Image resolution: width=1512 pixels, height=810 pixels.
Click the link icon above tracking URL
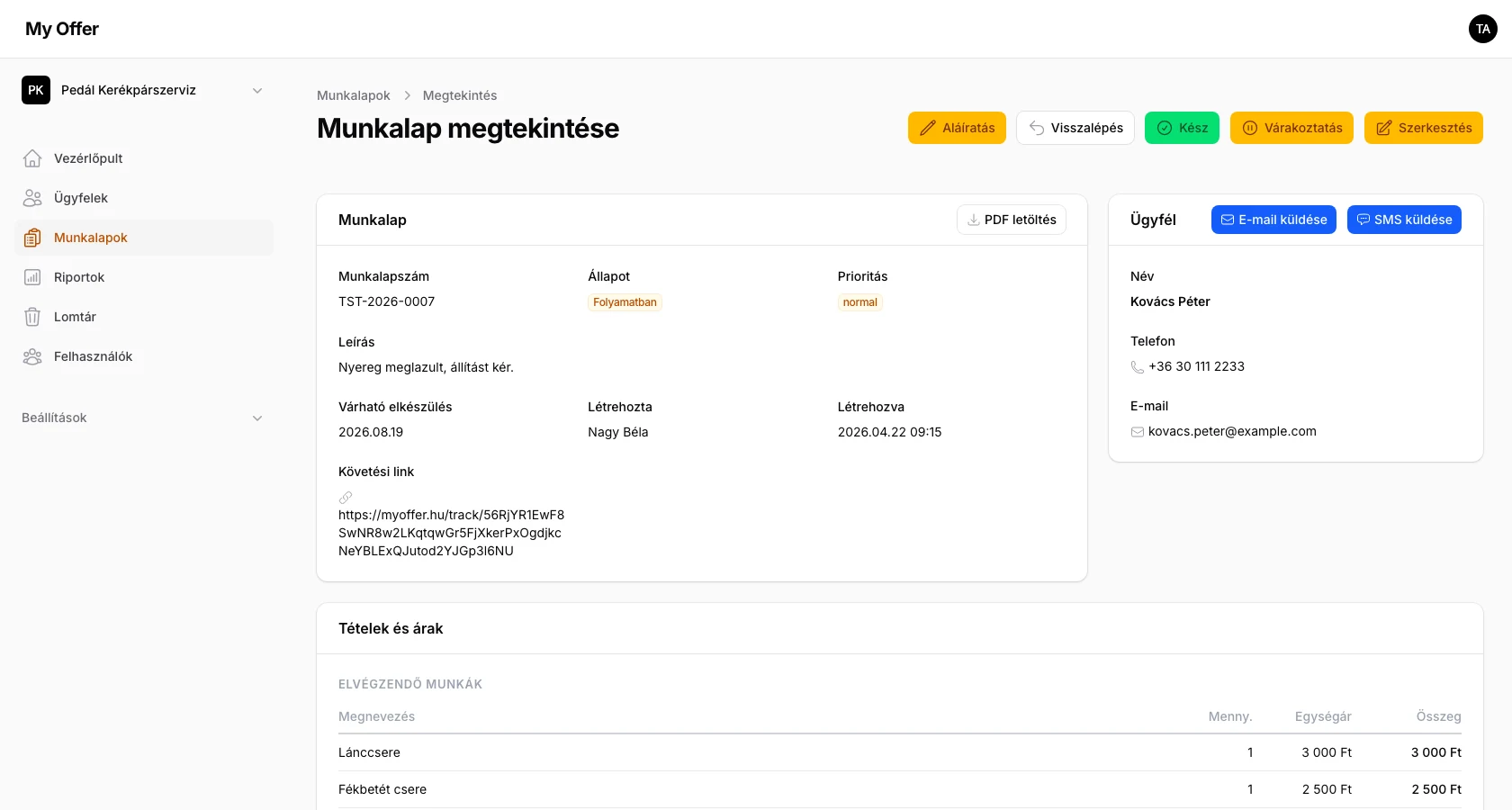pos(346,497)
